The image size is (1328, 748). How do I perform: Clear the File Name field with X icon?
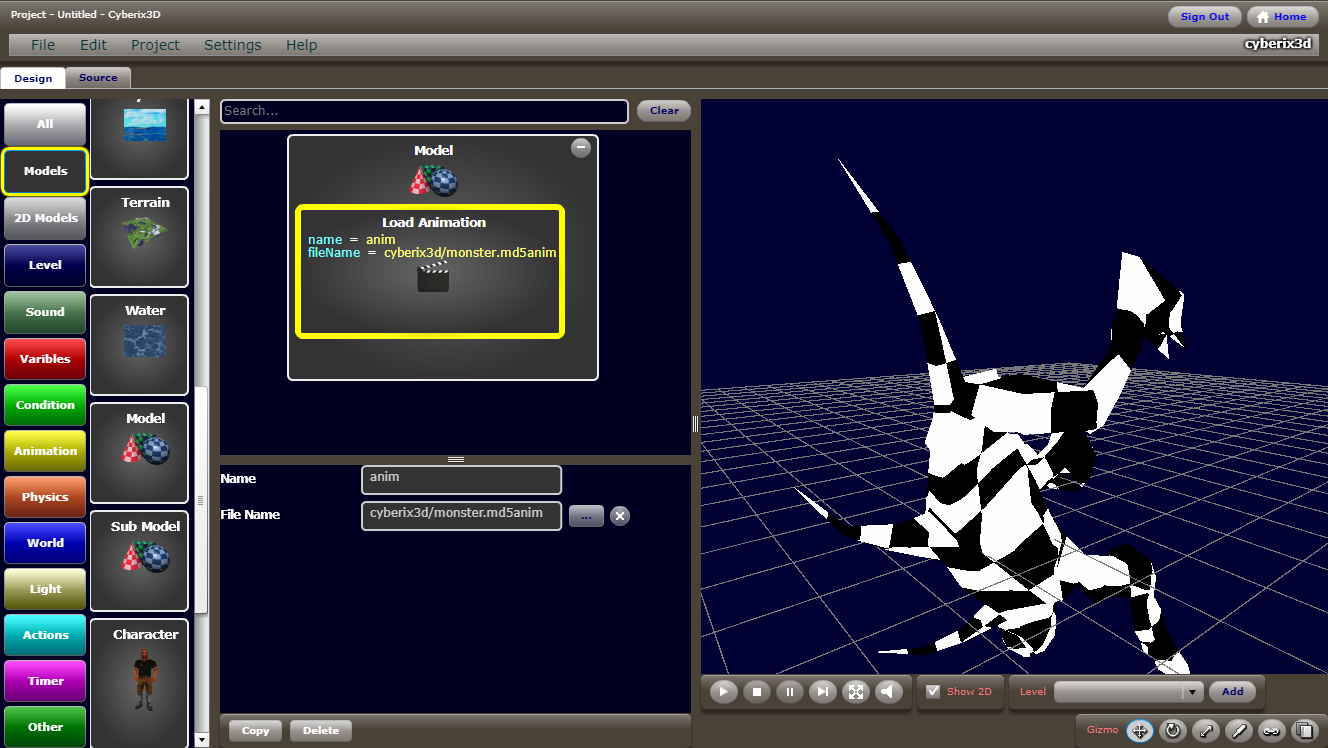(x=620, y=516)
